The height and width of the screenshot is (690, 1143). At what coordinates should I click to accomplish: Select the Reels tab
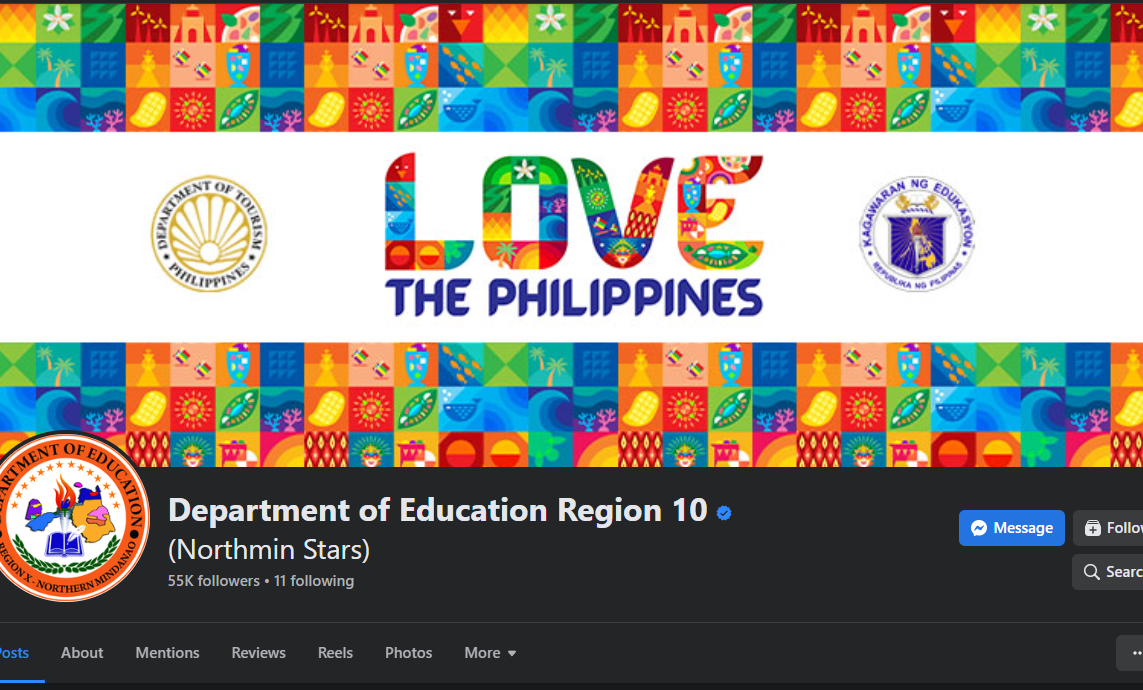pos(335,653)
